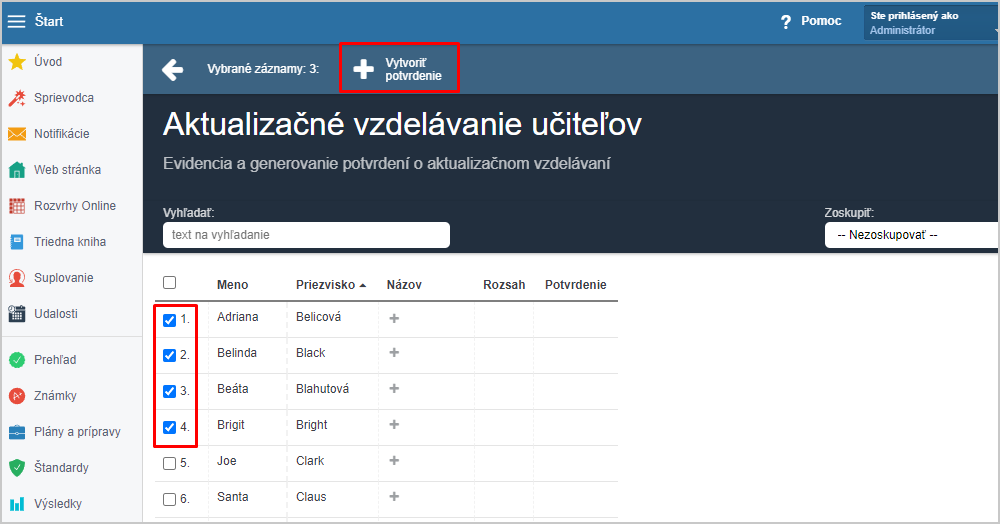The image size is (1000, 524).
Task: Click the Pomoc help link
Action: [821, 21]
